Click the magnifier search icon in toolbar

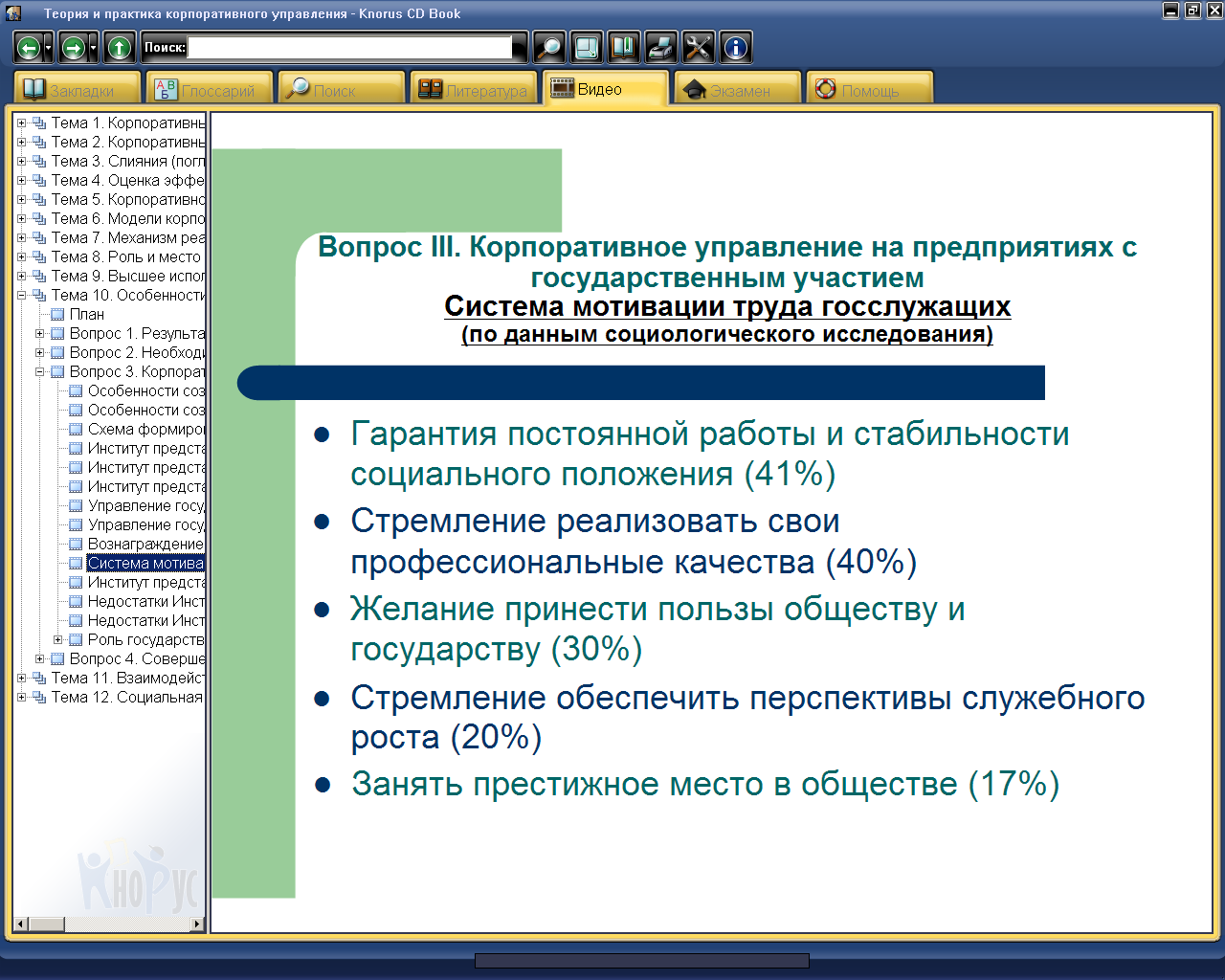click(x=548, y=47)
